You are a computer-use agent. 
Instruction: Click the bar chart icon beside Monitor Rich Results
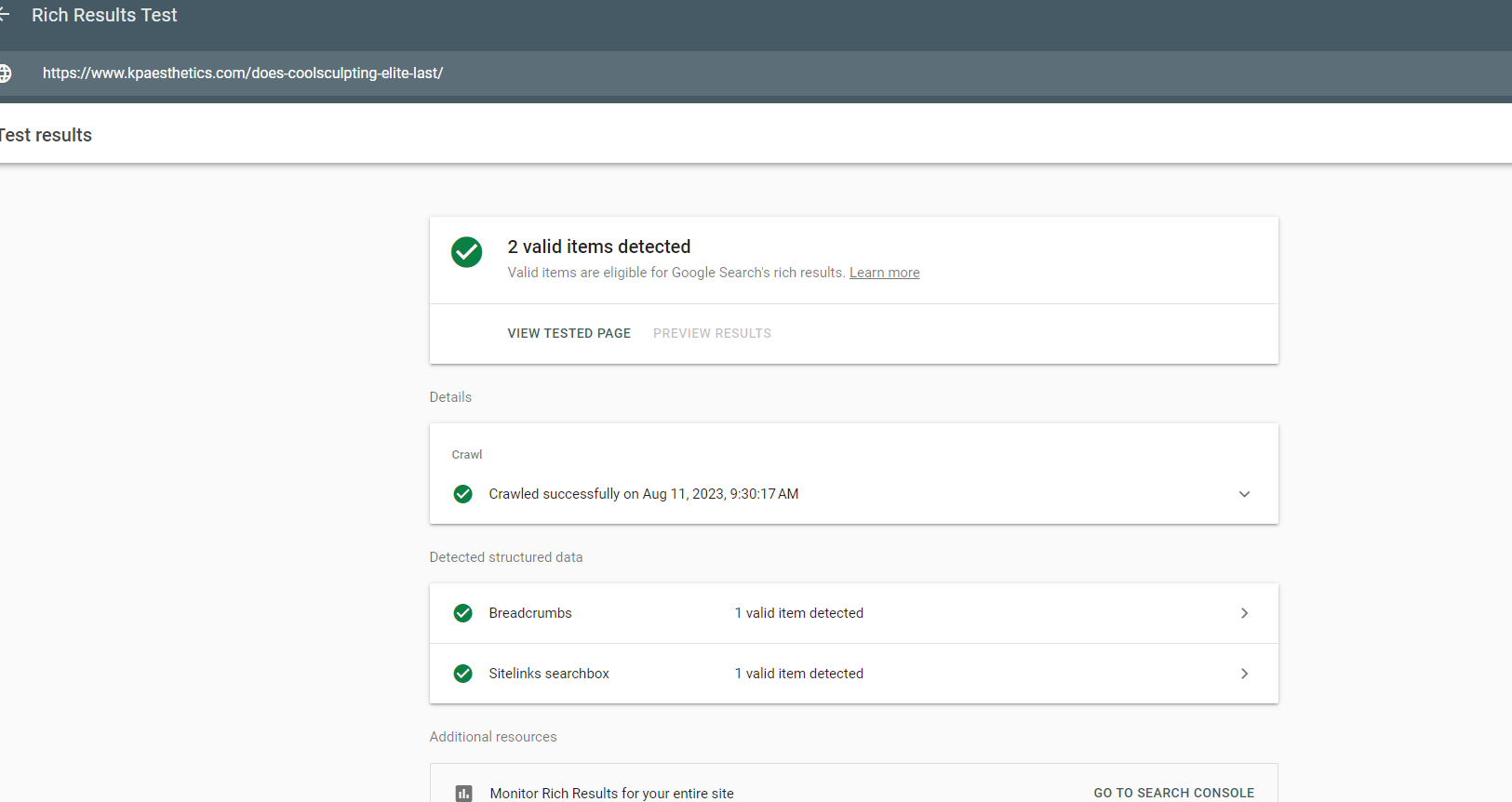463,794
